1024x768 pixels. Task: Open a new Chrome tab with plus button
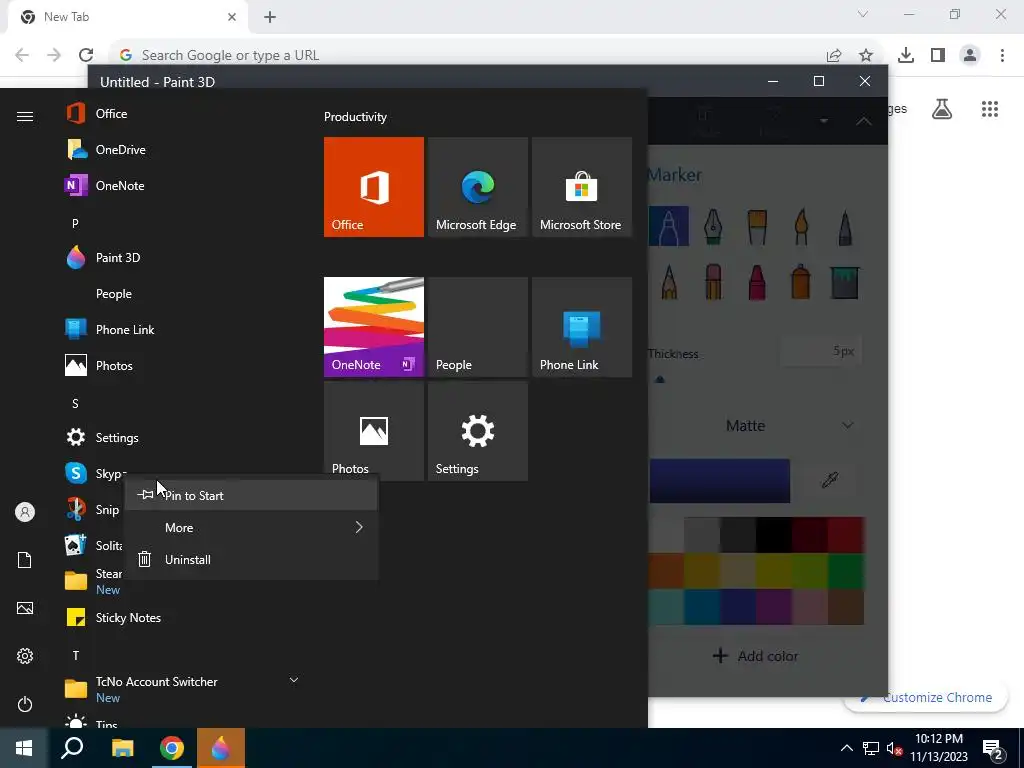(270, 17)
